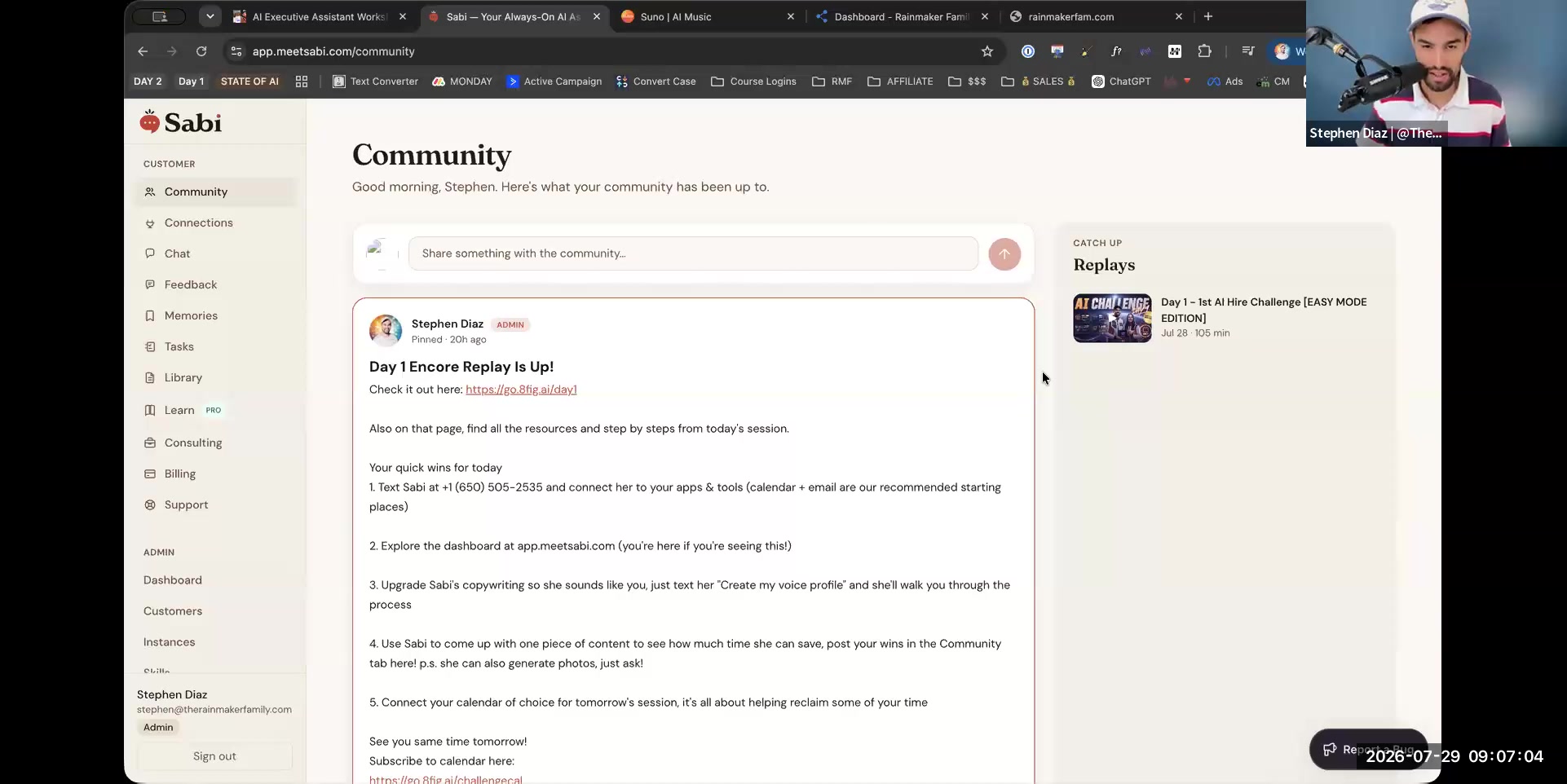This screenshot has height=784, width=1567.
Task: Focus the Share something with the community field
Action: 693,253
